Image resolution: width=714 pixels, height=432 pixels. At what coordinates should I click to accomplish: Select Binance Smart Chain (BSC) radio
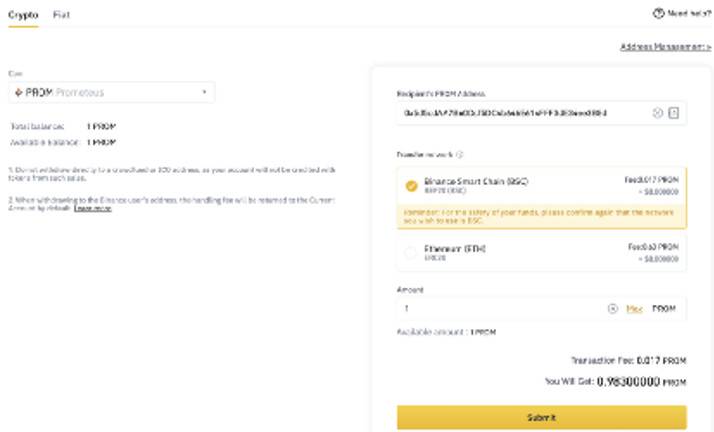(x=411, y=186)
